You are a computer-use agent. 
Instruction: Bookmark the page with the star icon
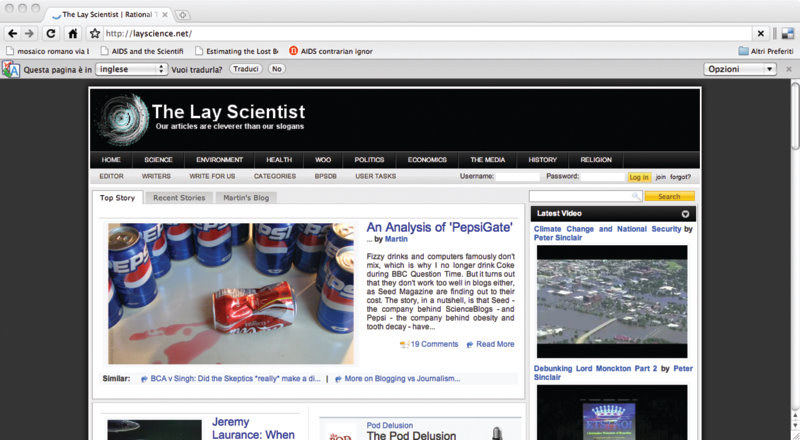point(95,34)
